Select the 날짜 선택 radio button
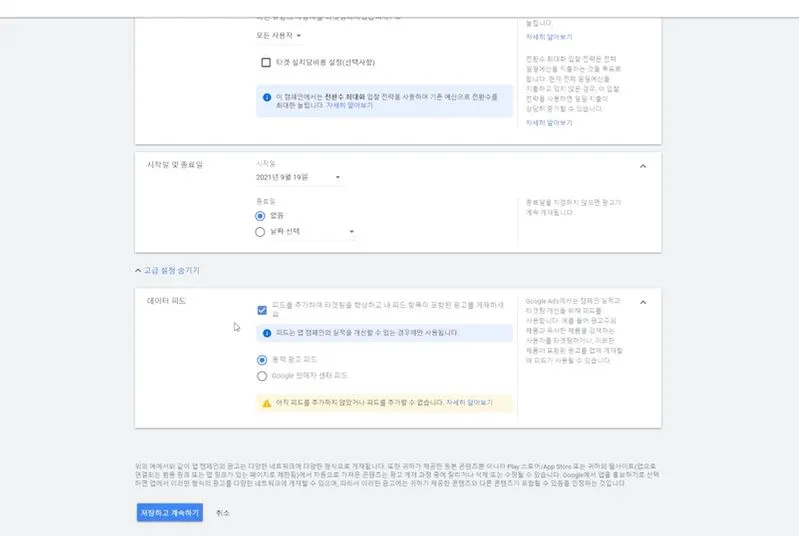799x536 pixels. [260, 232]
